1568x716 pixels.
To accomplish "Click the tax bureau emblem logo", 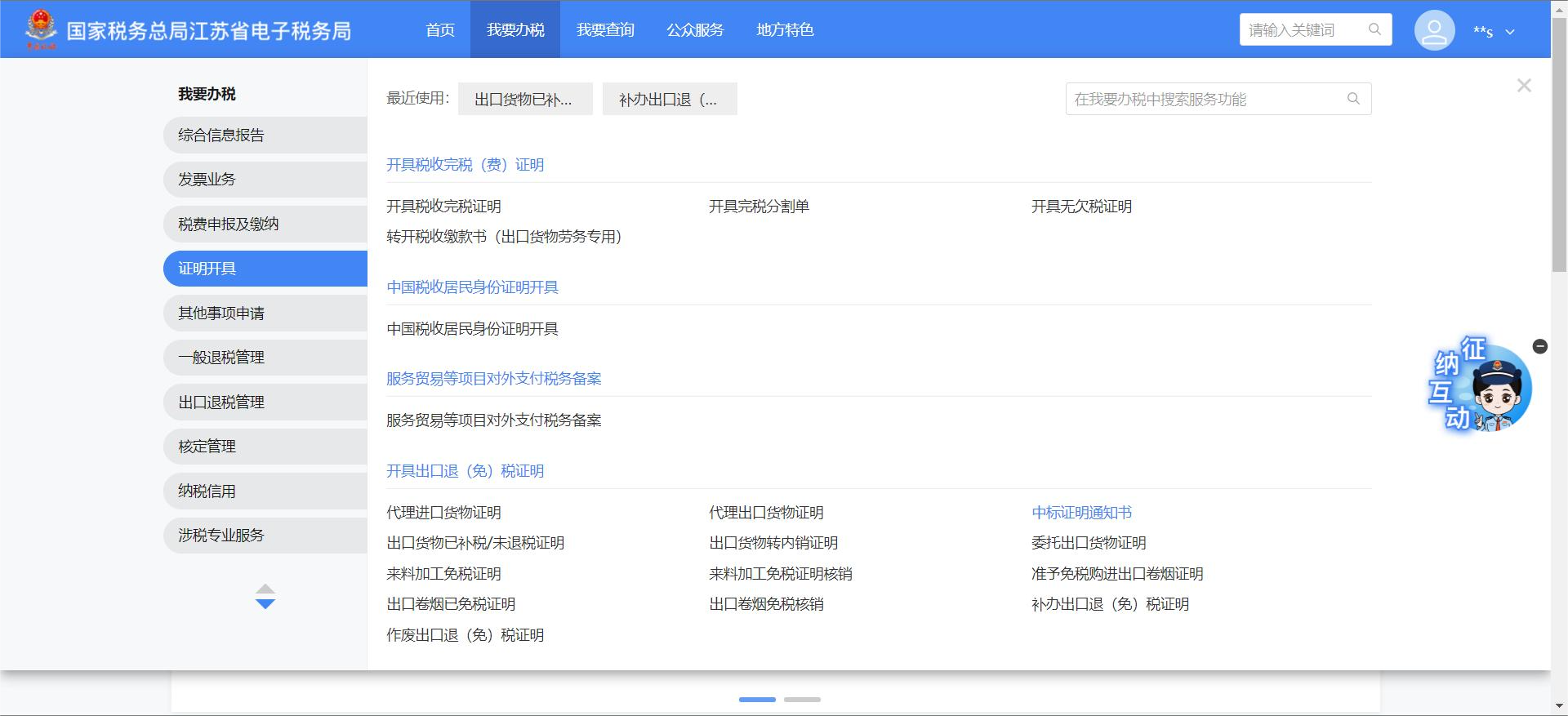I will [x=41, y=29].
